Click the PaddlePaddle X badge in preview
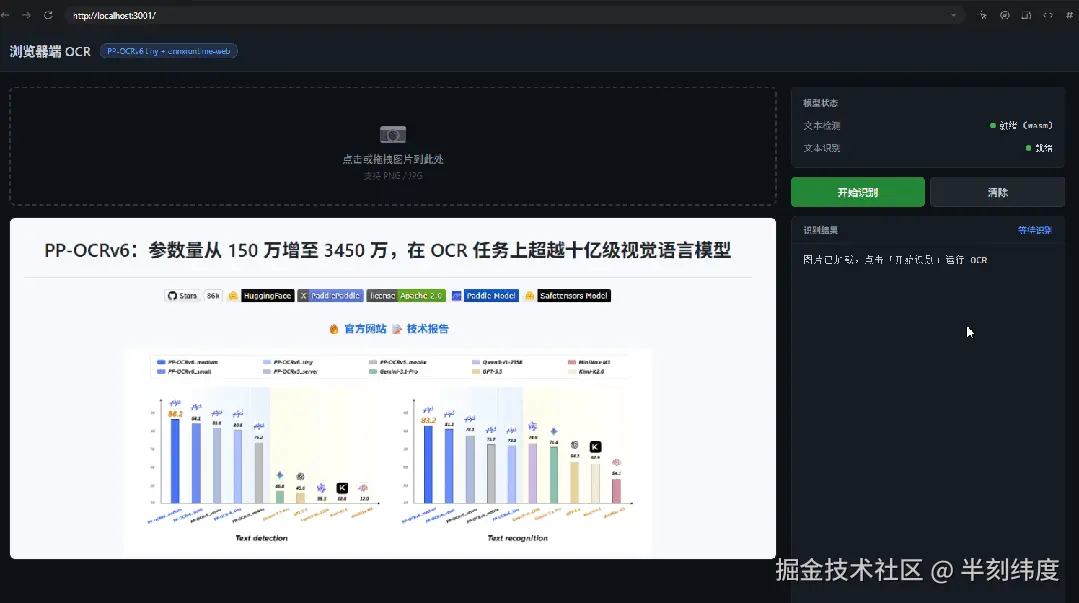Image resolution: width=1079 pixels, height=603 pixels. (x=330, y=295)
